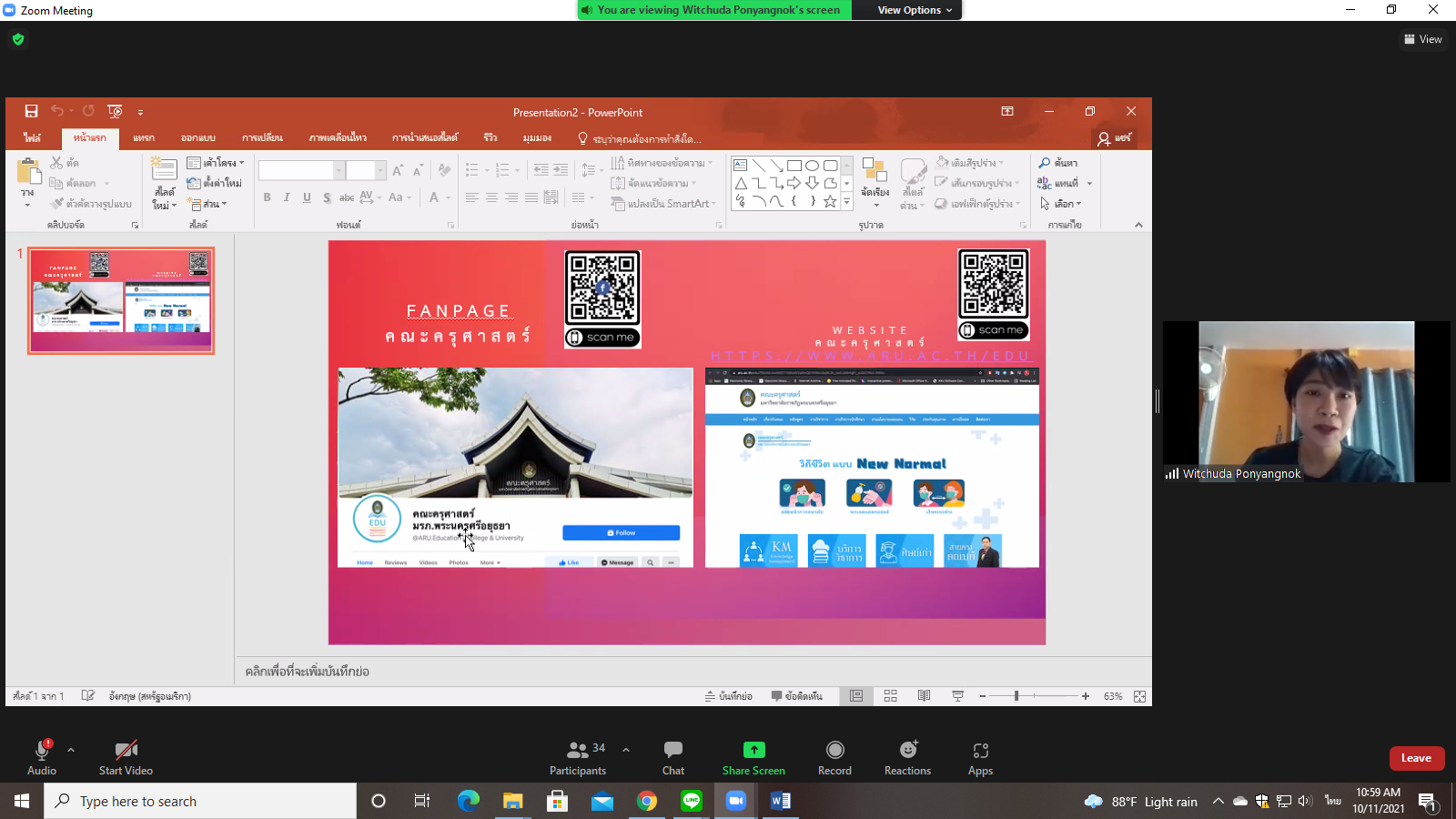Click the Comments button in status bar
Screen dimensions: 1456x819
(797, 696)
